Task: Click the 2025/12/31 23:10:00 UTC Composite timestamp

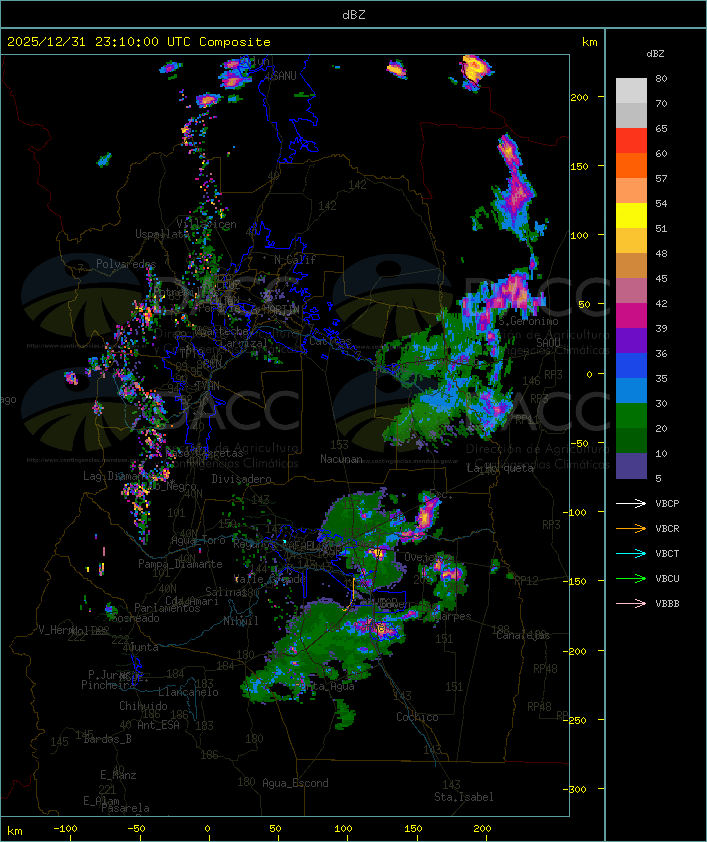Action: (x=139, y=42)
